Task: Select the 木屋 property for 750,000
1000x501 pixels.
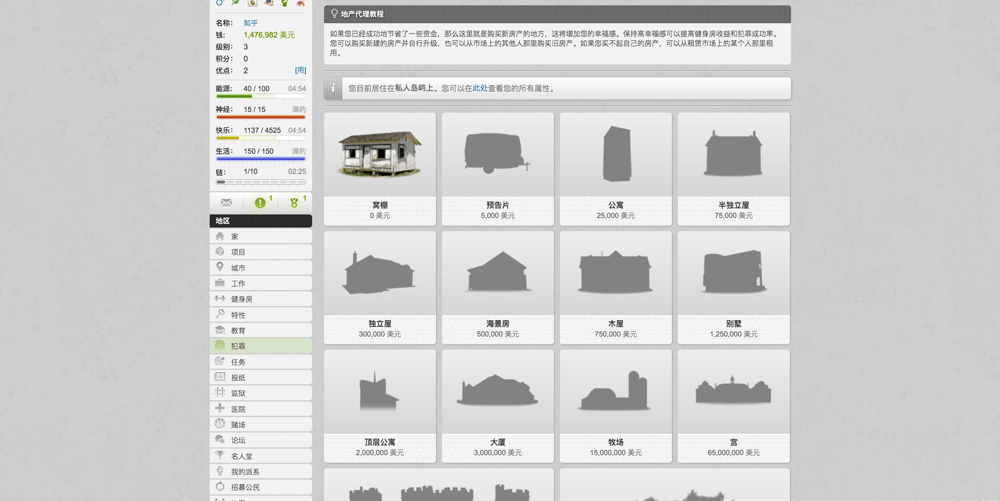Action: pos(616,287)
